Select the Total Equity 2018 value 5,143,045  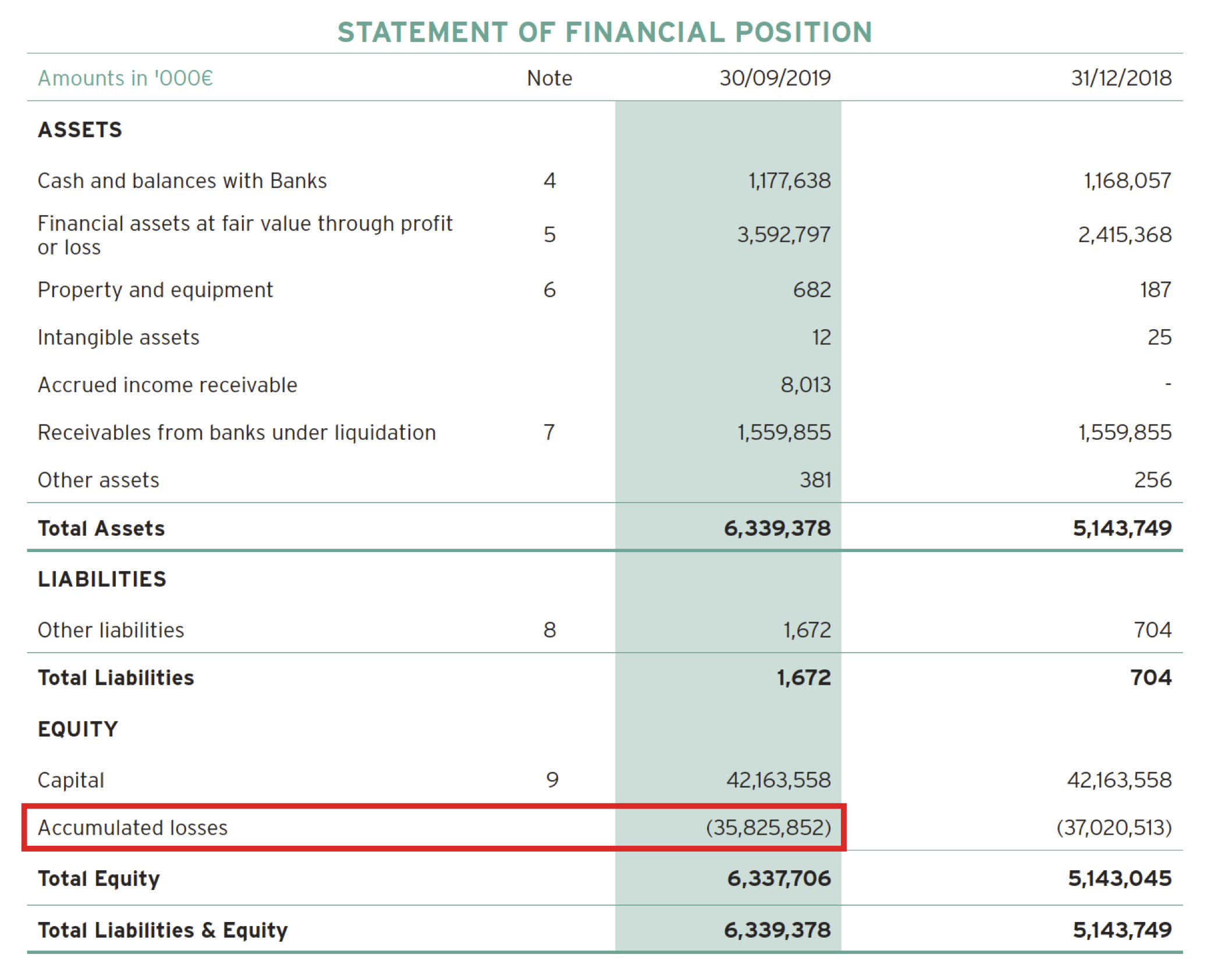point(1119,878)
